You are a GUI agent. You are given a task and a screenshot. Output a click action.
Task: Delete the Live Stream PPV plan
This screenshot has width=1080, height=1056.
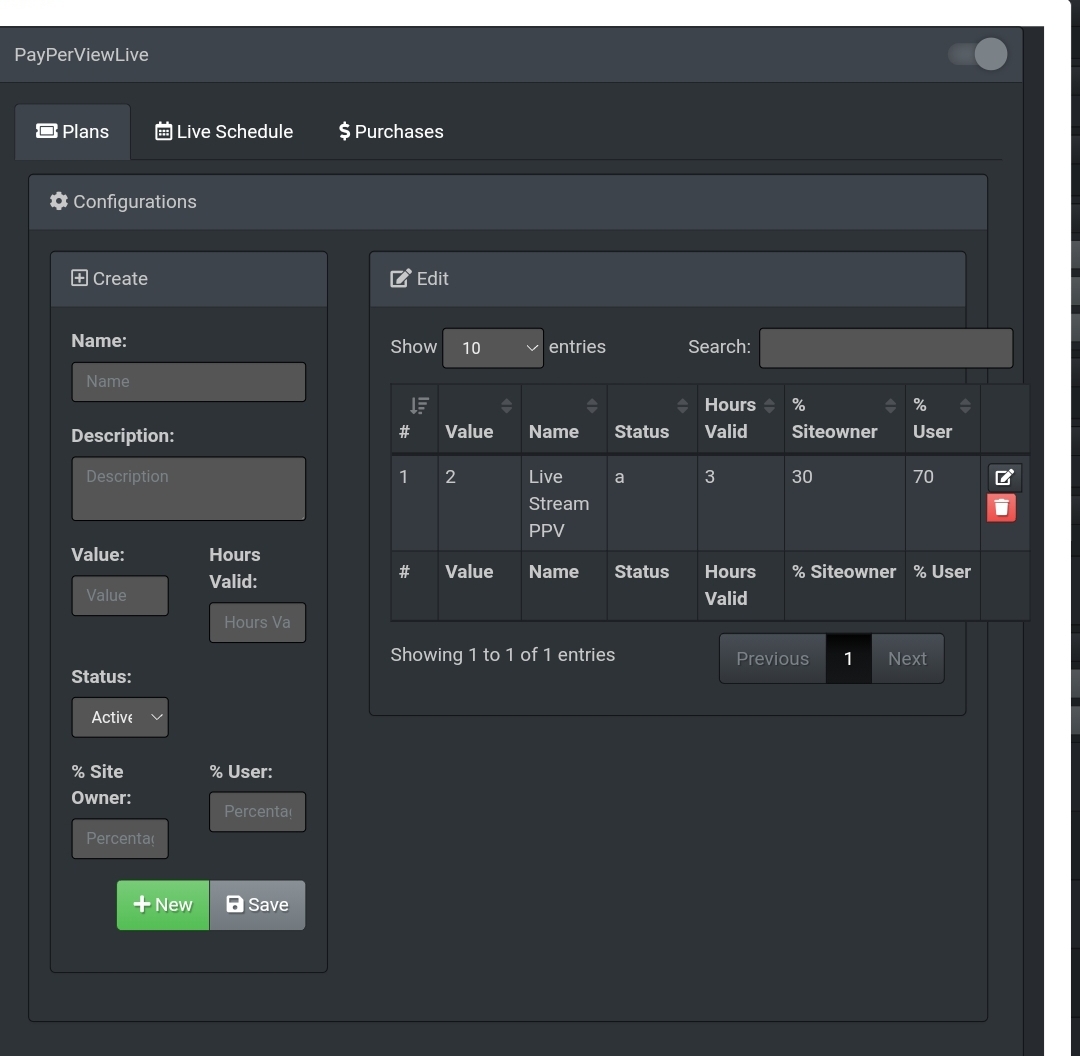coord(1001,508)
